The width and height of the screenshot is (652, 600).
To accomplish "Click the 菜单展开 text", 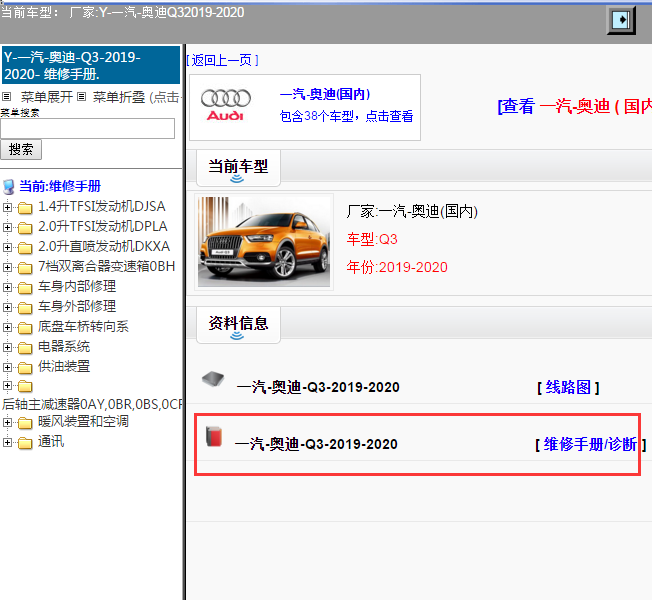I will coord(47,97).
